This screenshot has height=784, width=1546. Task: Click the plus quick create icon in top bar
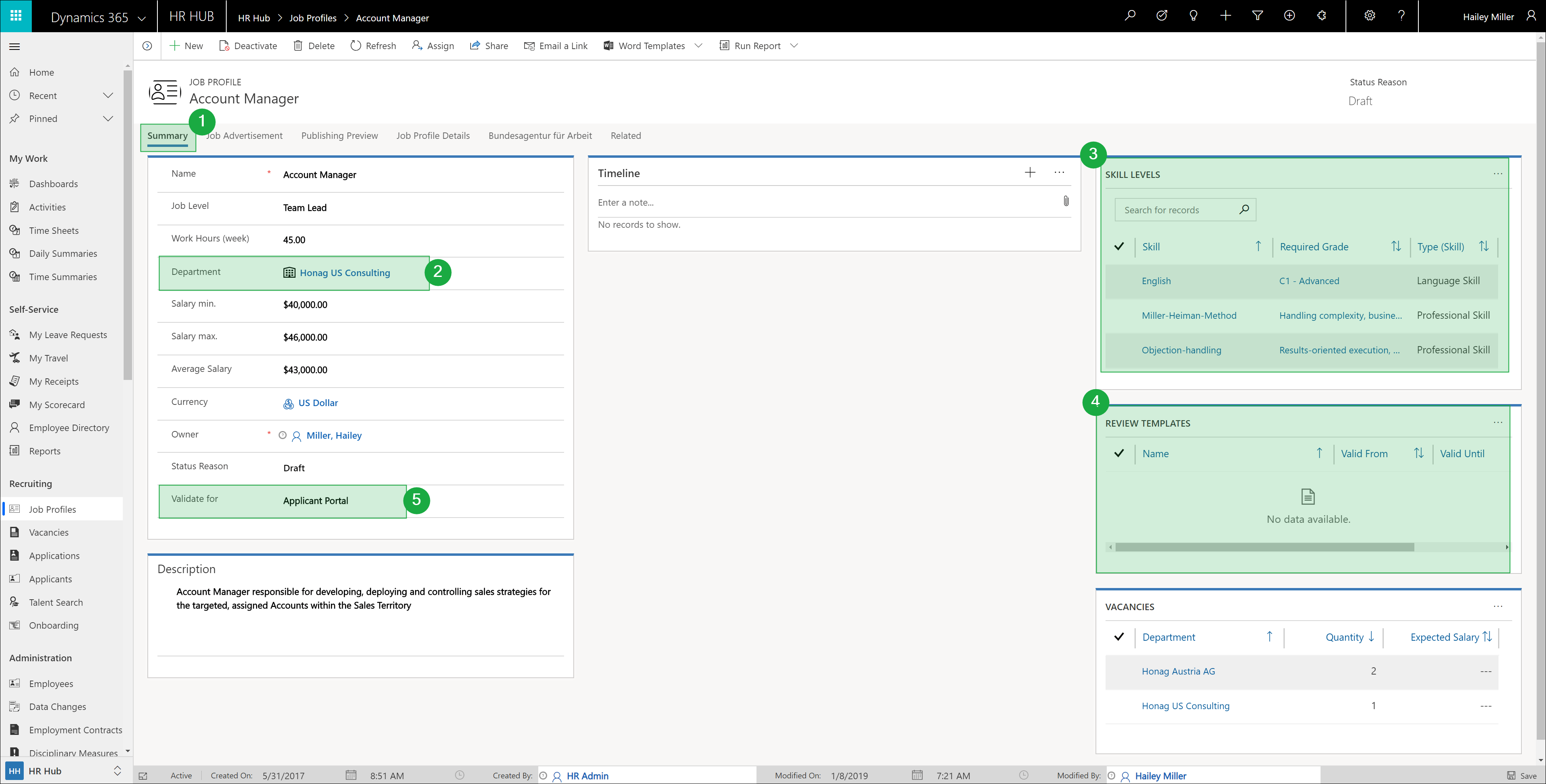[1226, 16]
